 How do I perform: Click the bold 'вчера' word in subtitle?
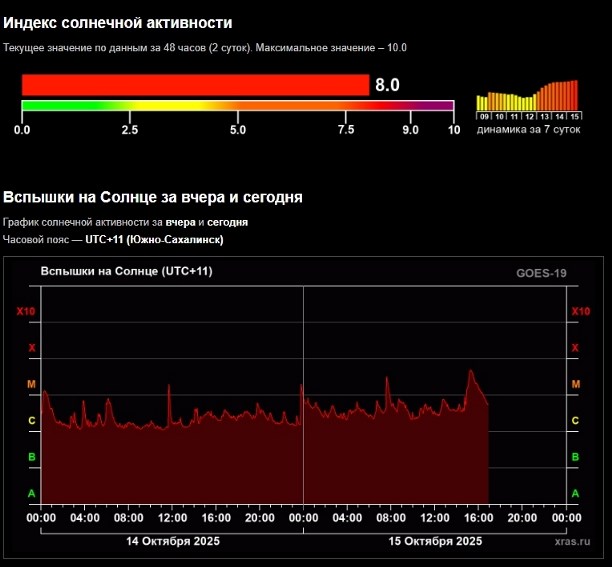pyautogui.click(x=181, y=222)
